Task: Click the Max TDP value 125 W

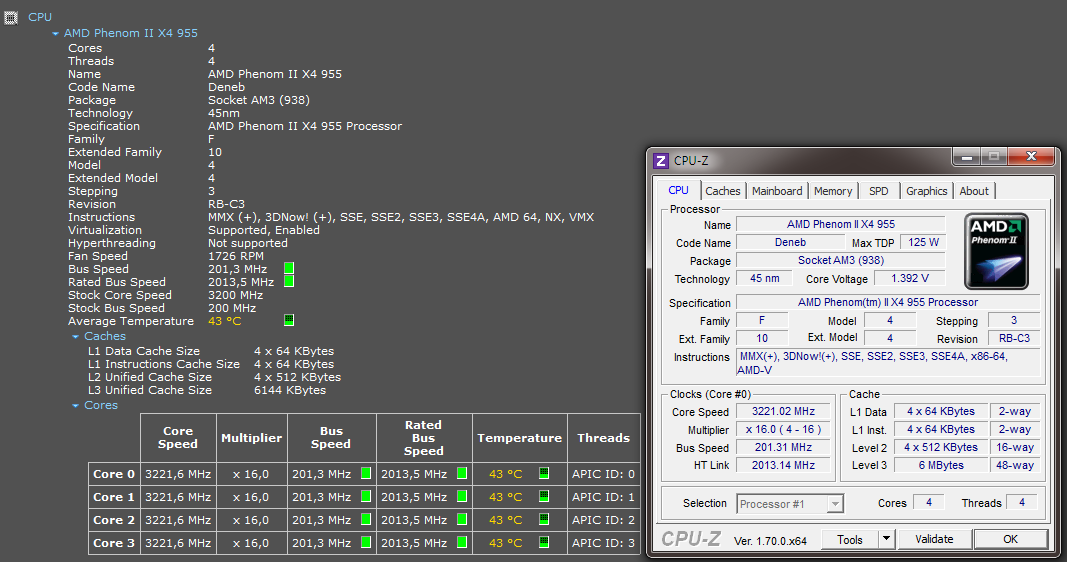Action: [923, 242]
